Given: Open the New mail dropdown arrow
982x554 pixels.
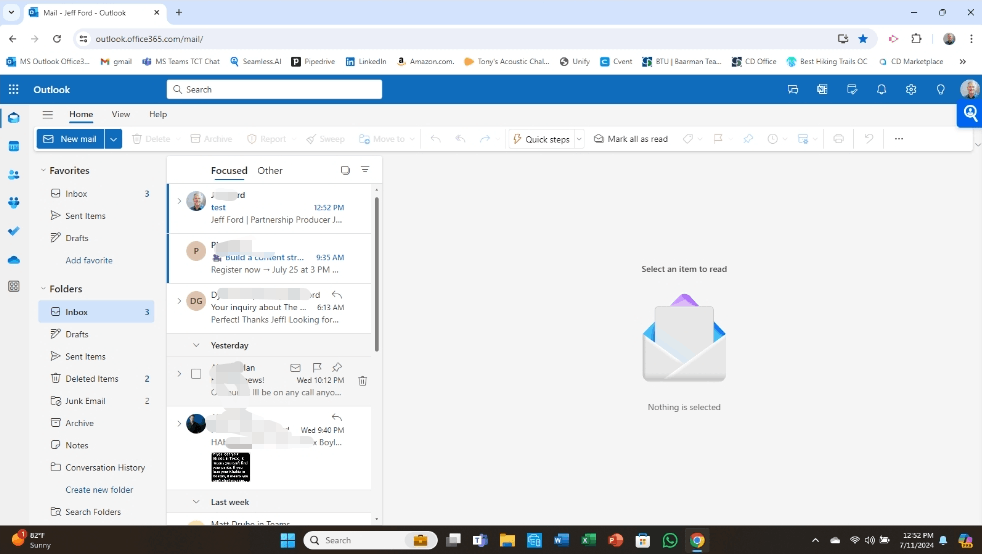Looking at the screenshot, I should (x=113, y=139).
